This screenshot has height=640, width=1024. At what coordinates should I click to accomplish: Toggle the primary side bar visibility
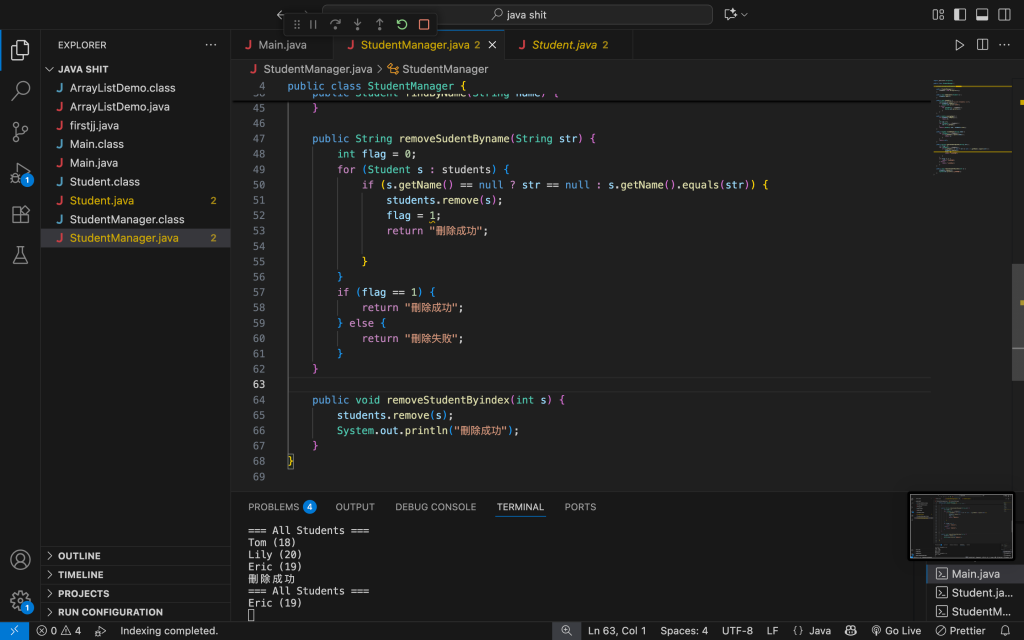tap(960, 15)
